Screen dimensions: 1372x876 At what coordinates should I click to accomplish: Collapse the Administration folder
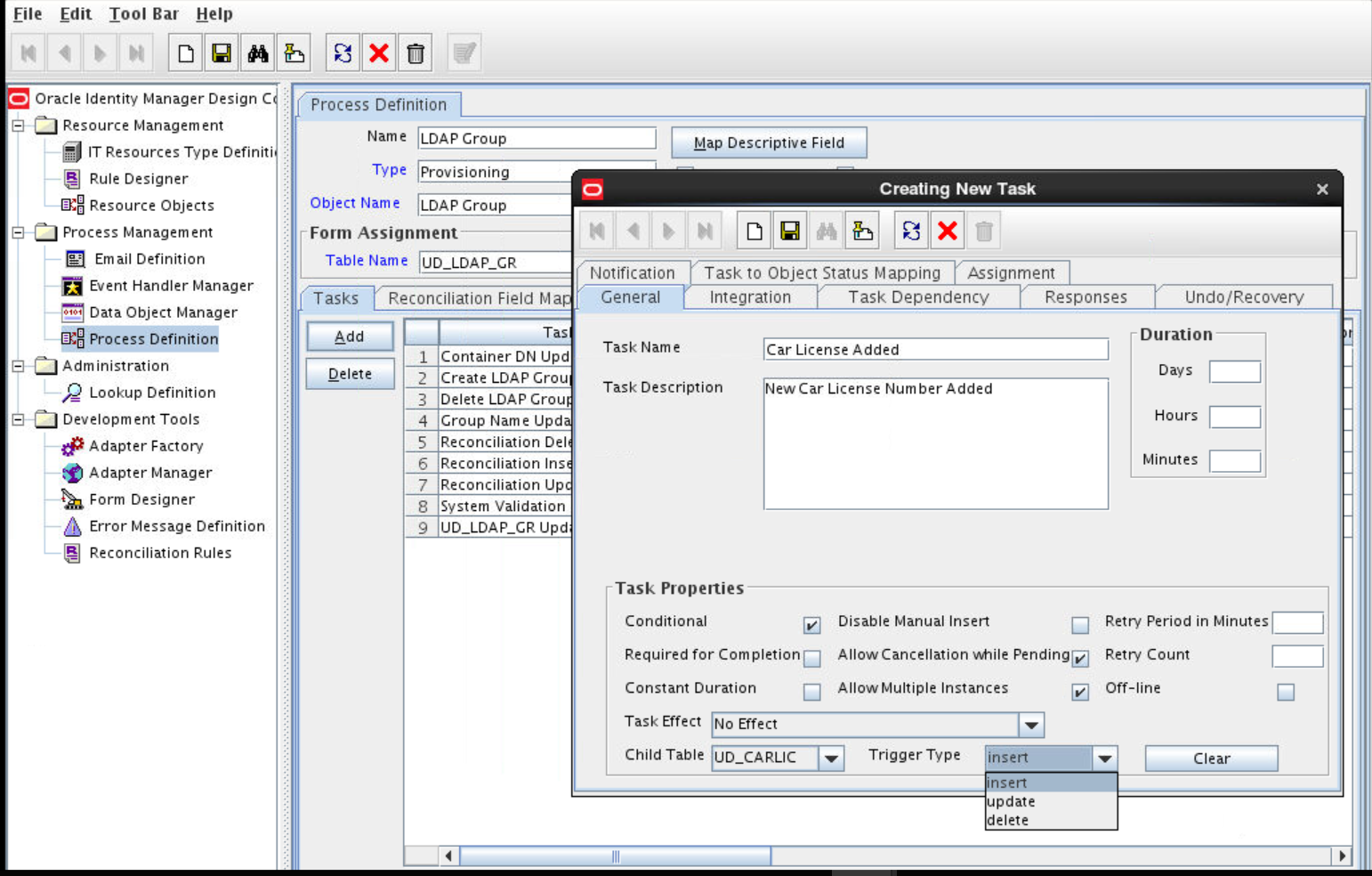[x=18, y=366]
